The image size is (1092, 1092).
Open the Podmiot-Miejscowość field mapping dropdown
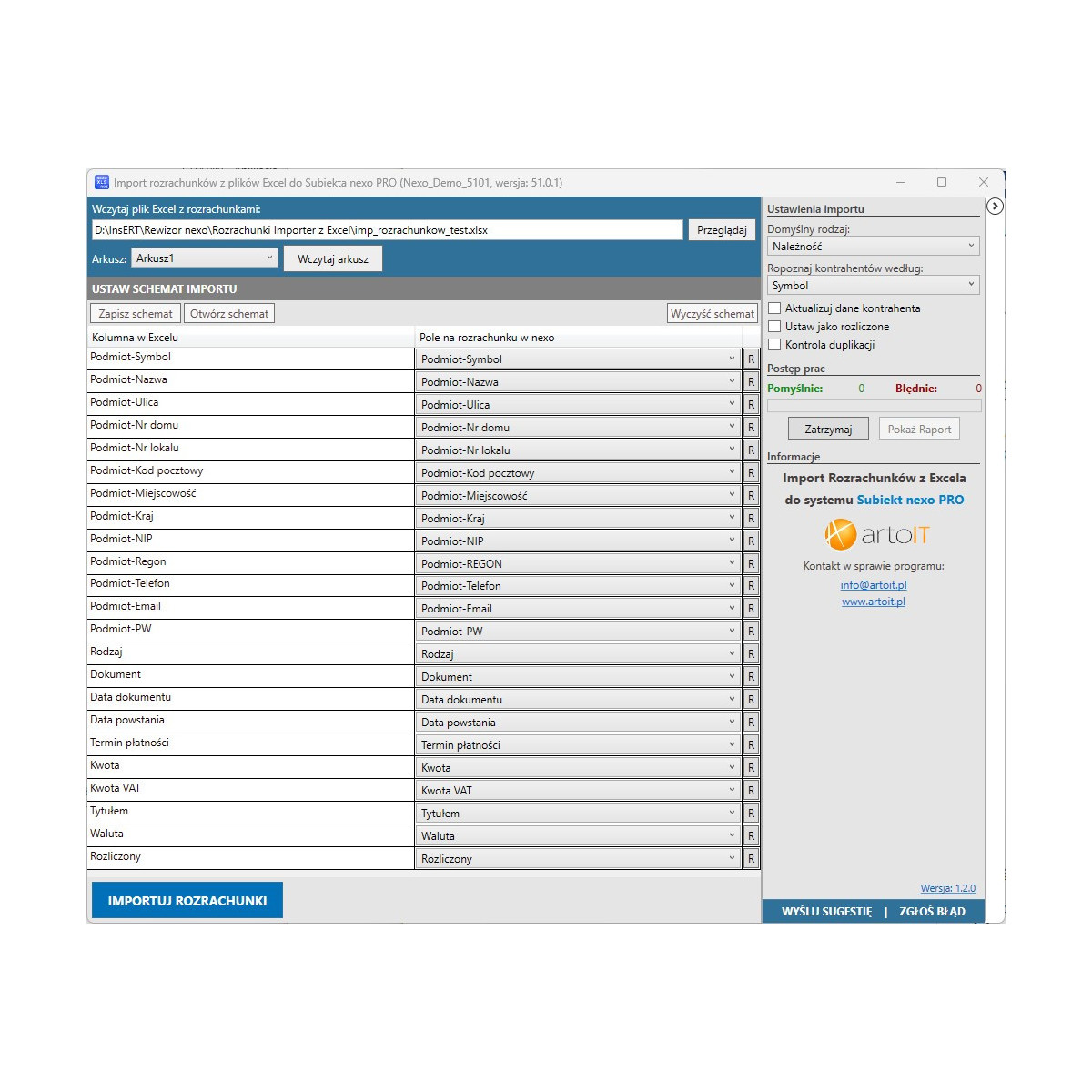pyautogui.click(x=578, y=495)
